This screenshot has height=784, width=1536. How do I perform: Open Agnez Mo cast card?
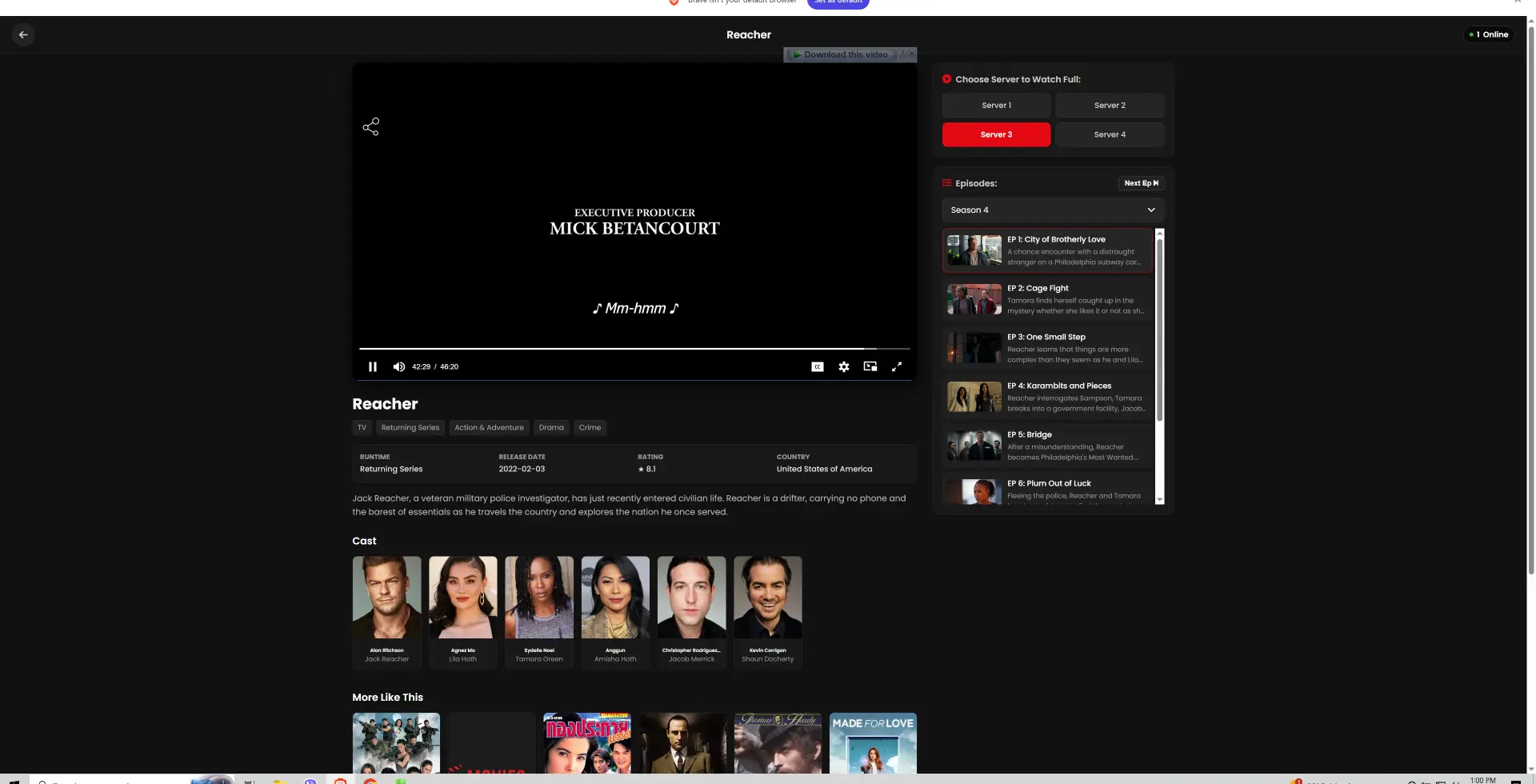pos(463,612)
